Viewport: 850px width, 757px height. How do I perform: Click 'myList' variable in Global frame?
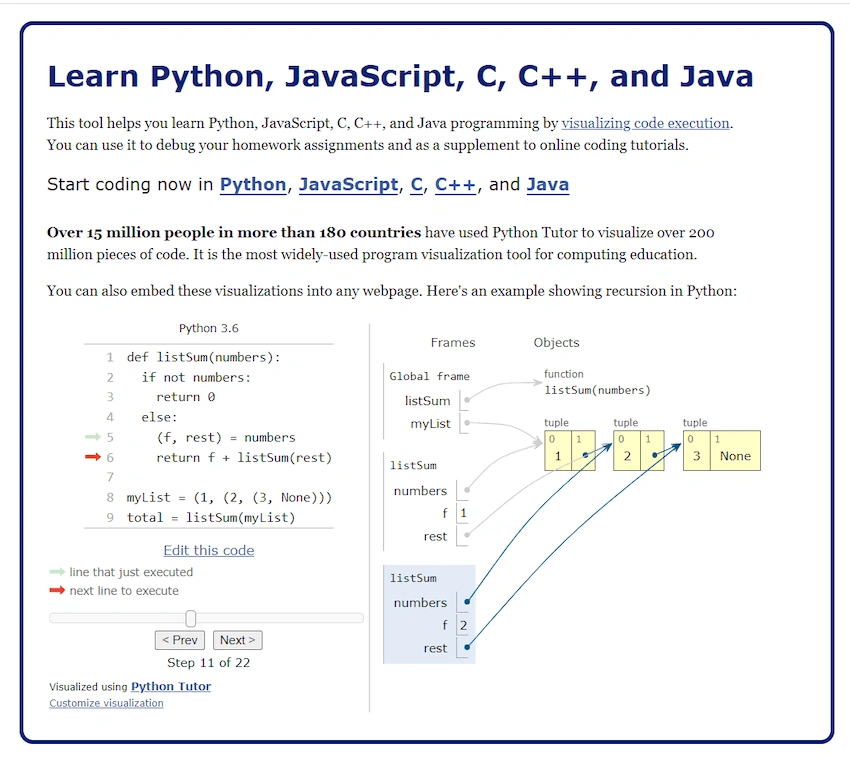click(x=430, y=424)
